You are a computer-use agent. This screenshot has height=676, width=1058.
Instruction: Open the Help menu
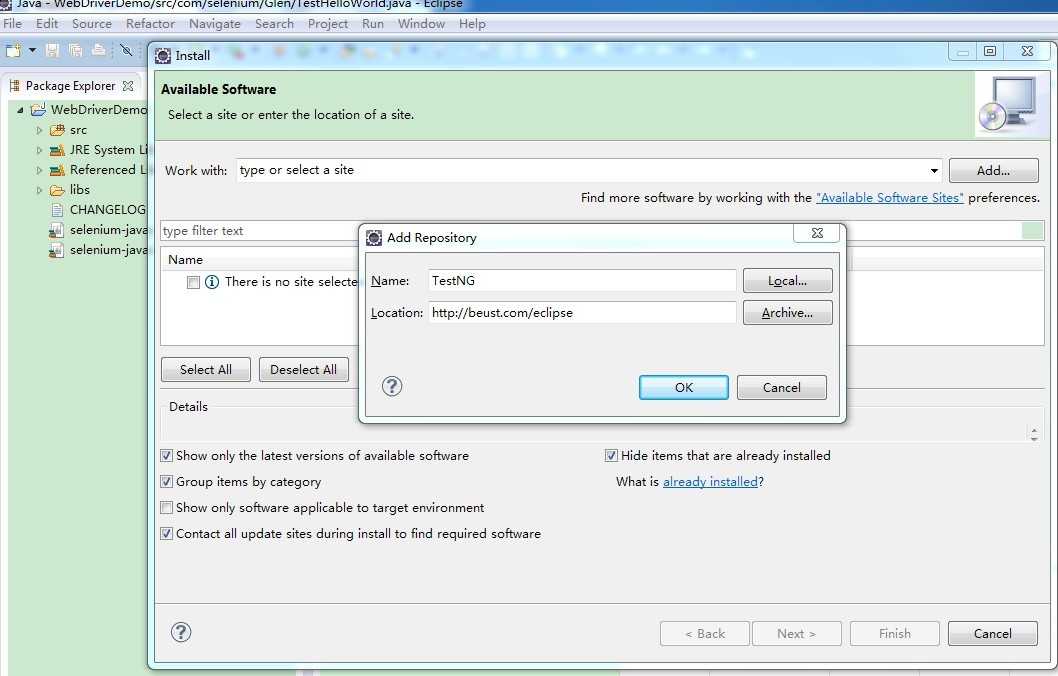pos(472,24)
